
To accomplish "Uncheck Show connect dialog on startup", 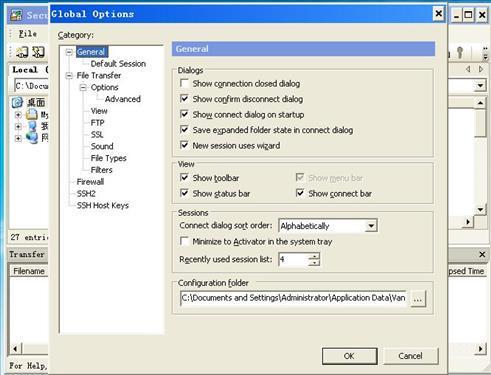I will pos(184,114).
